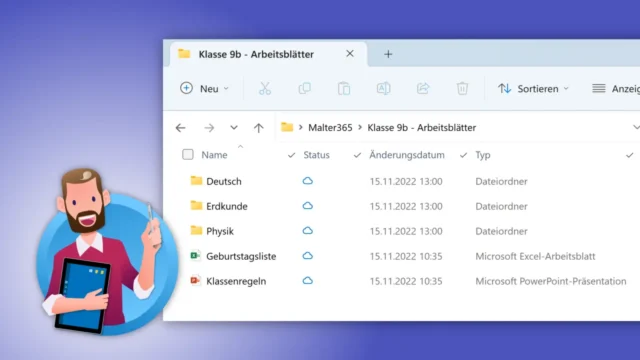Click cloud status icon of Geburtstagsliste

coord(308,256)
